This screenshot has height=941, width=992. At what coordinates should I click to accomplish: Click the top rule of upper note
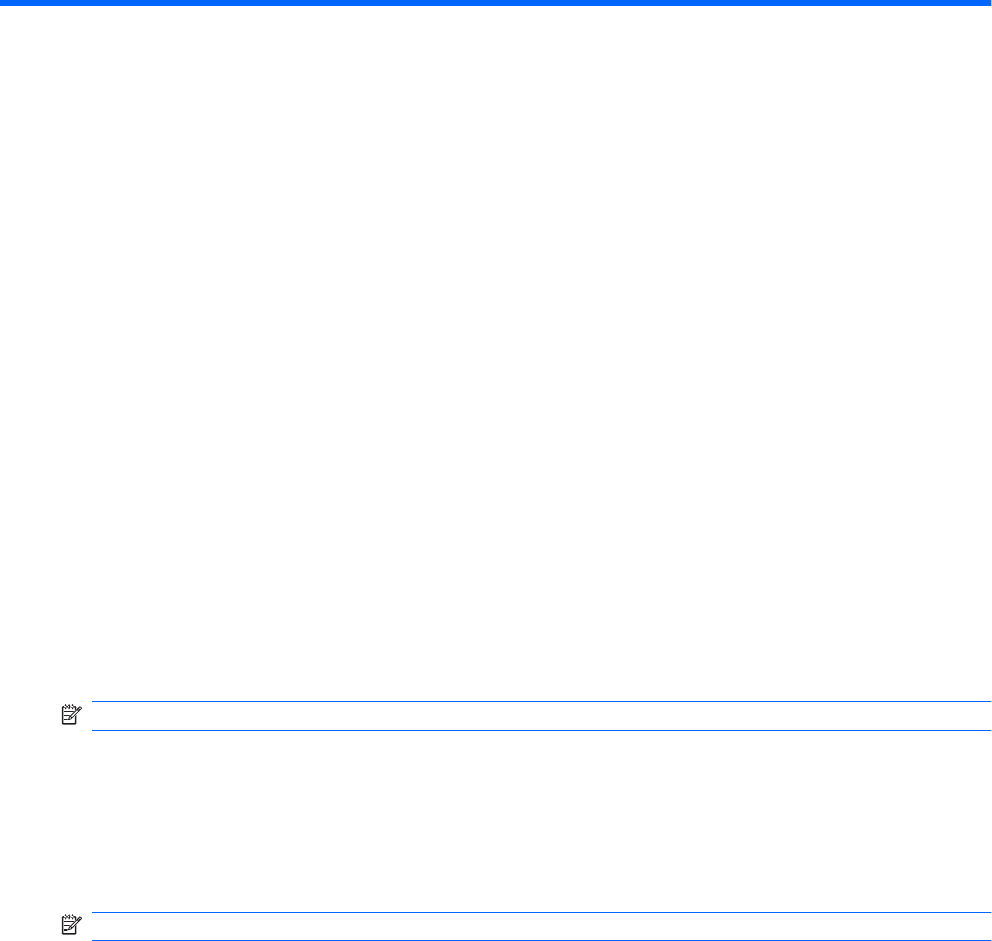point(542,701)
